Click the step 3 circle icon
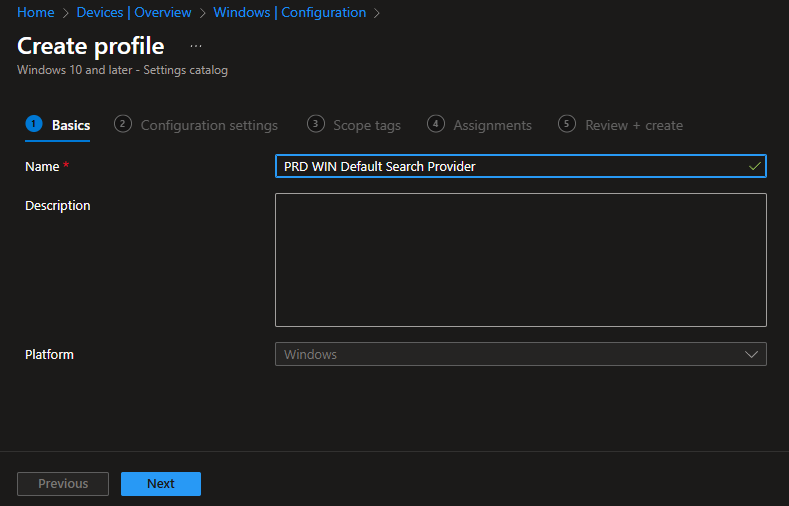 click(315, 124)
